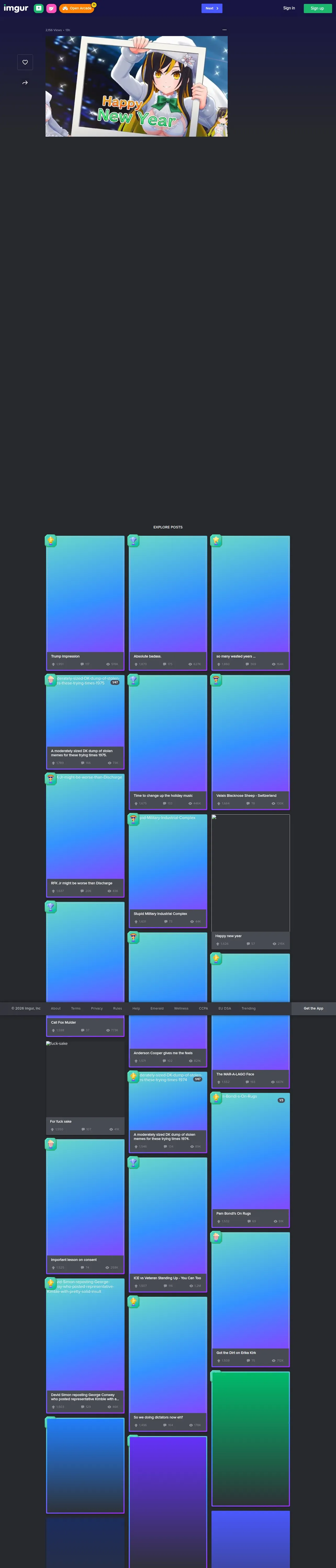Click popcorn badge on Important lesson on consent

click(x=51, y=1144)
